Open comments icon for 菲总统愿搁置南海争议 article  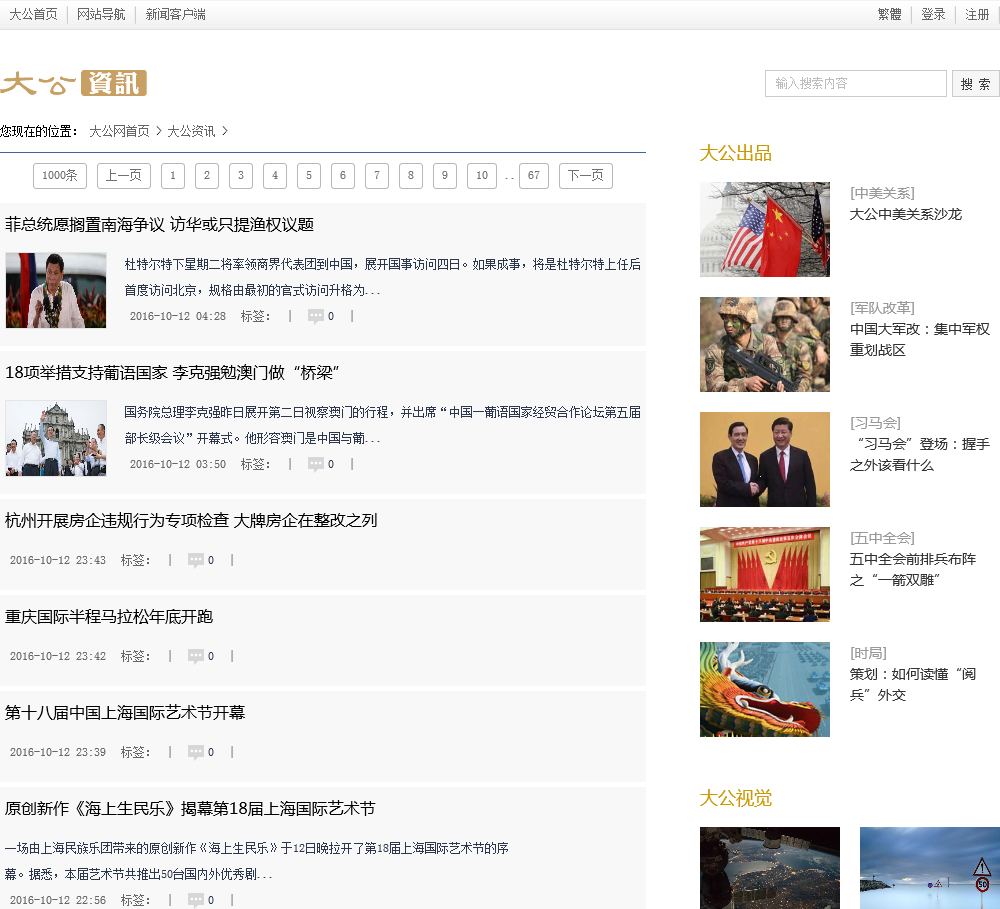(x=316, y=316)
